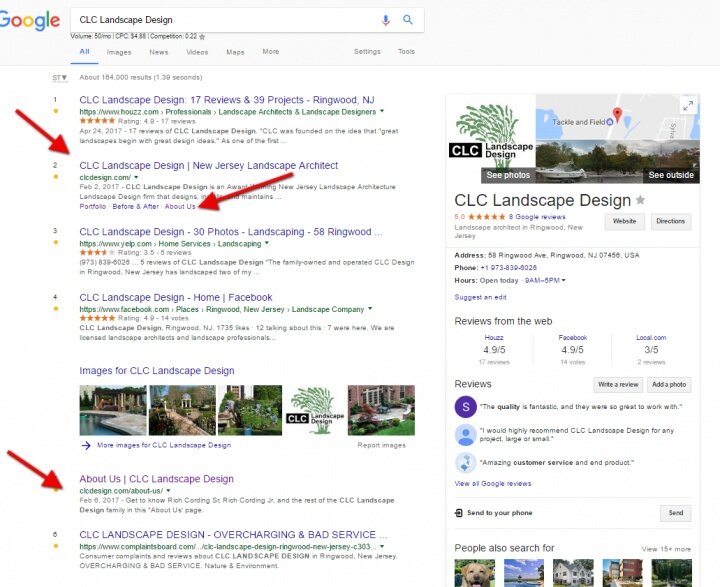This screenshot has height=587, width=720.
Task: Open the dog photo under People also search
Action: coord(475,573)
